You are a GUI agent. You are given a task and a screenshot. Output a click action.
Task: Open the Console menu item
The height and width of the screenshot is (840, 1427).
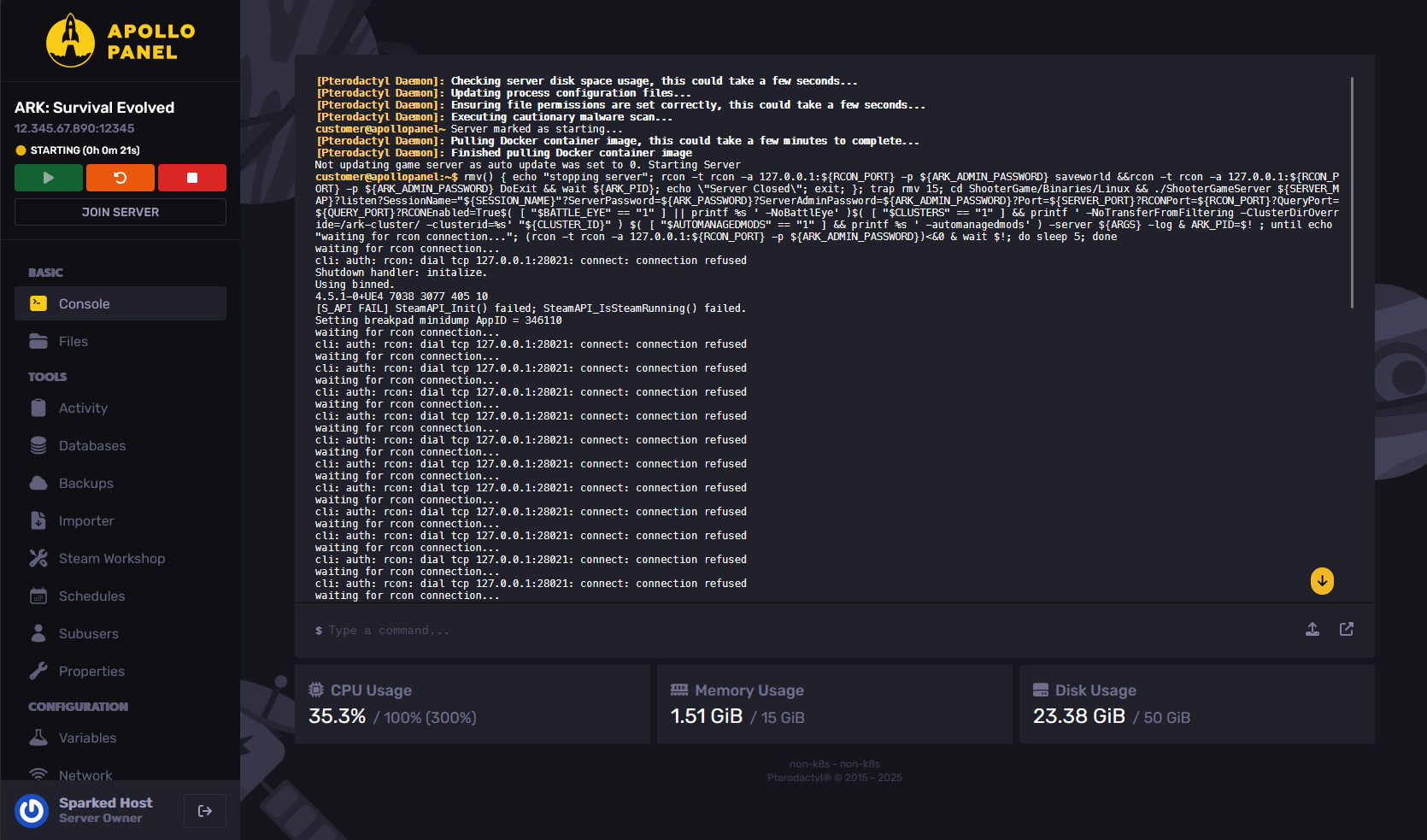click(x=120, y=303)
